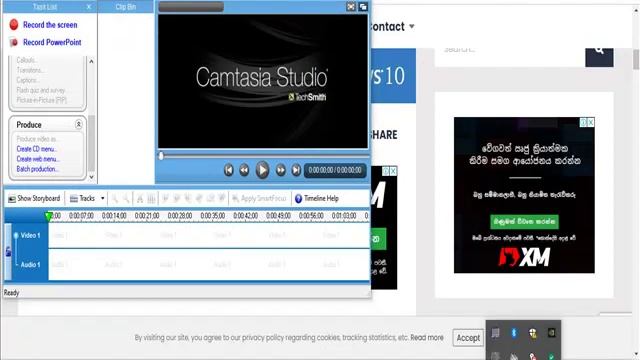The width and height of the screenshot is (640, 360).
Task: Click 0:00:42;00 mark on timeline ruler
Action: (x=245, y=216)
